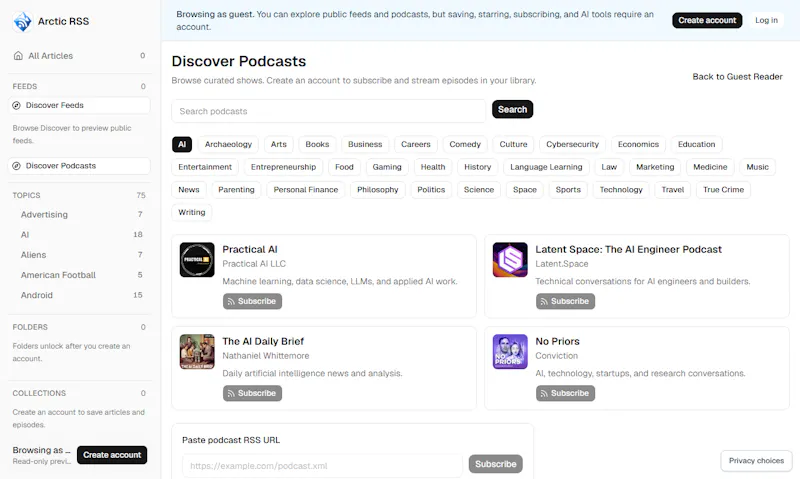Select the Technology category

click(x=621, y=190)
